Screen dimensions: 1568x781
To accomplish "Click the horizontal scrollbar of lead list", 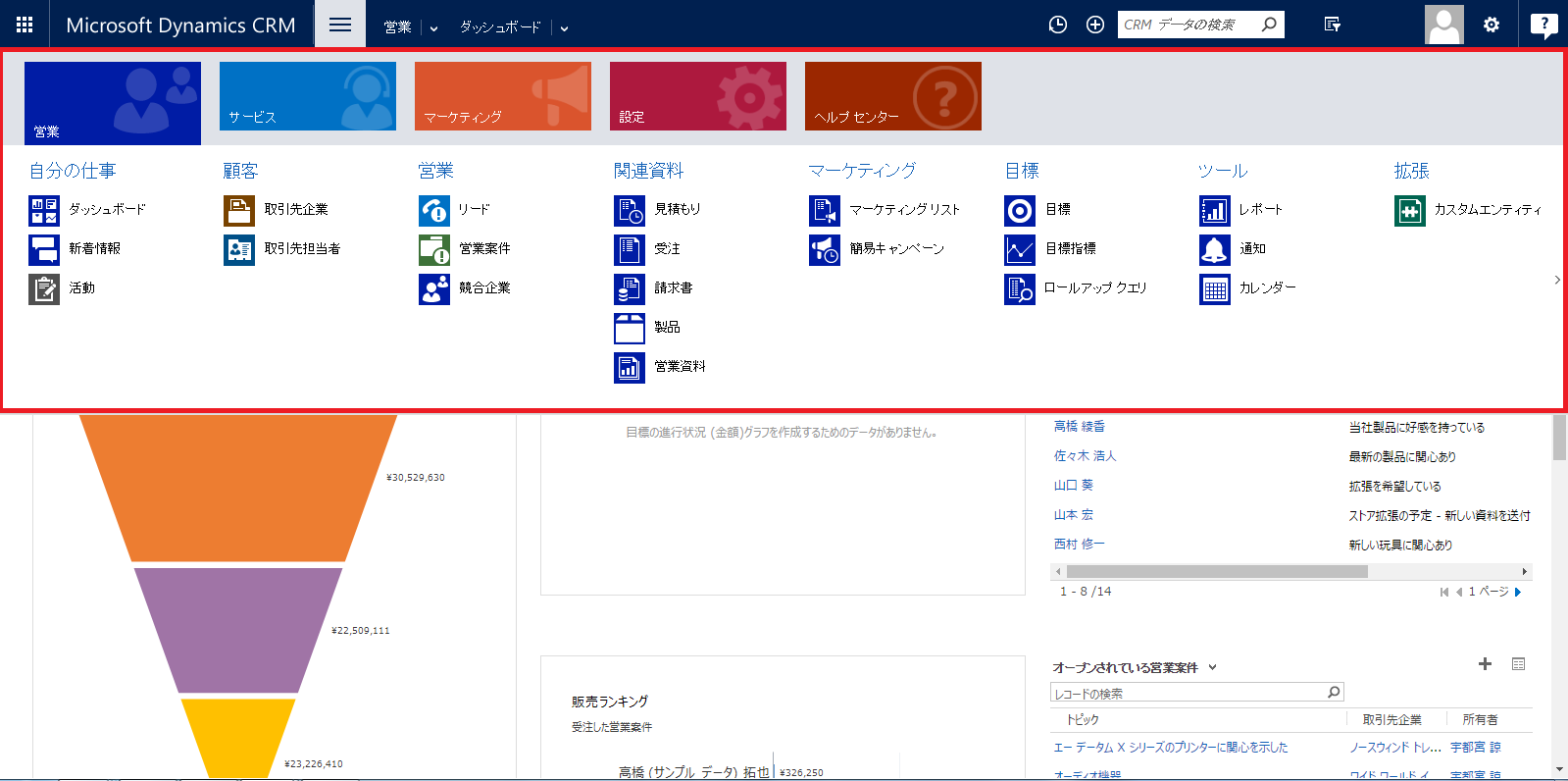I will point(1216,571).
